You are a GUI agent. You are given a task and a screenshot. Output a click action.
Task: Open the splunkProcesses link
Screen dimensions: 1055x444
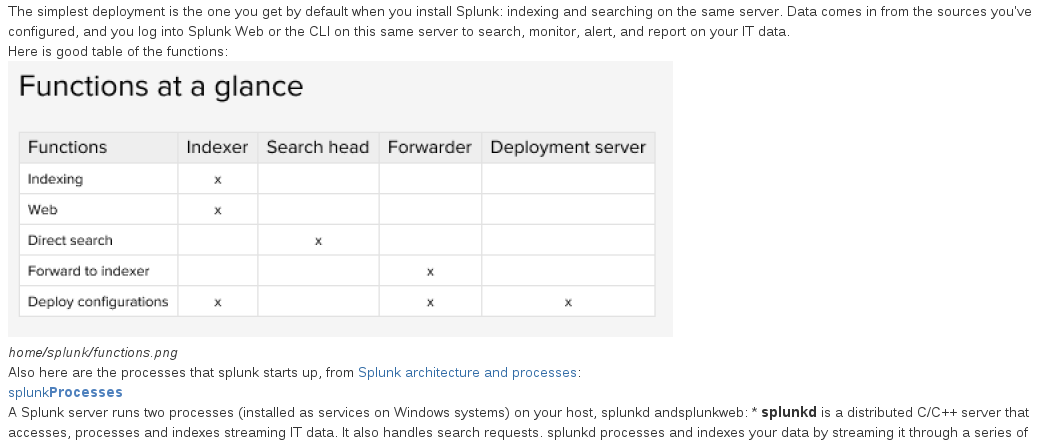(x=65, y=392)
